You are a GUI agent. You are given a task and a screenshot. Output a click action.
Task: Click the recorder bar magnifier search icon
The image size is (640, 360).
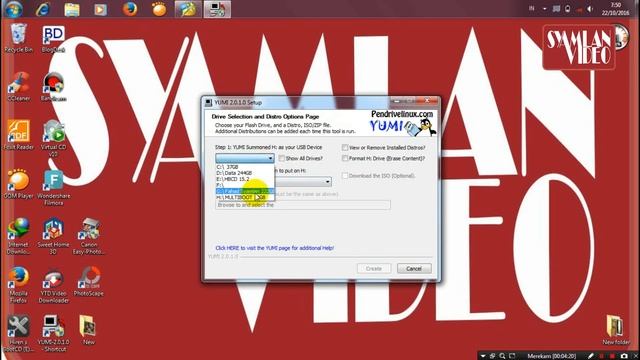tap(502, 356)
